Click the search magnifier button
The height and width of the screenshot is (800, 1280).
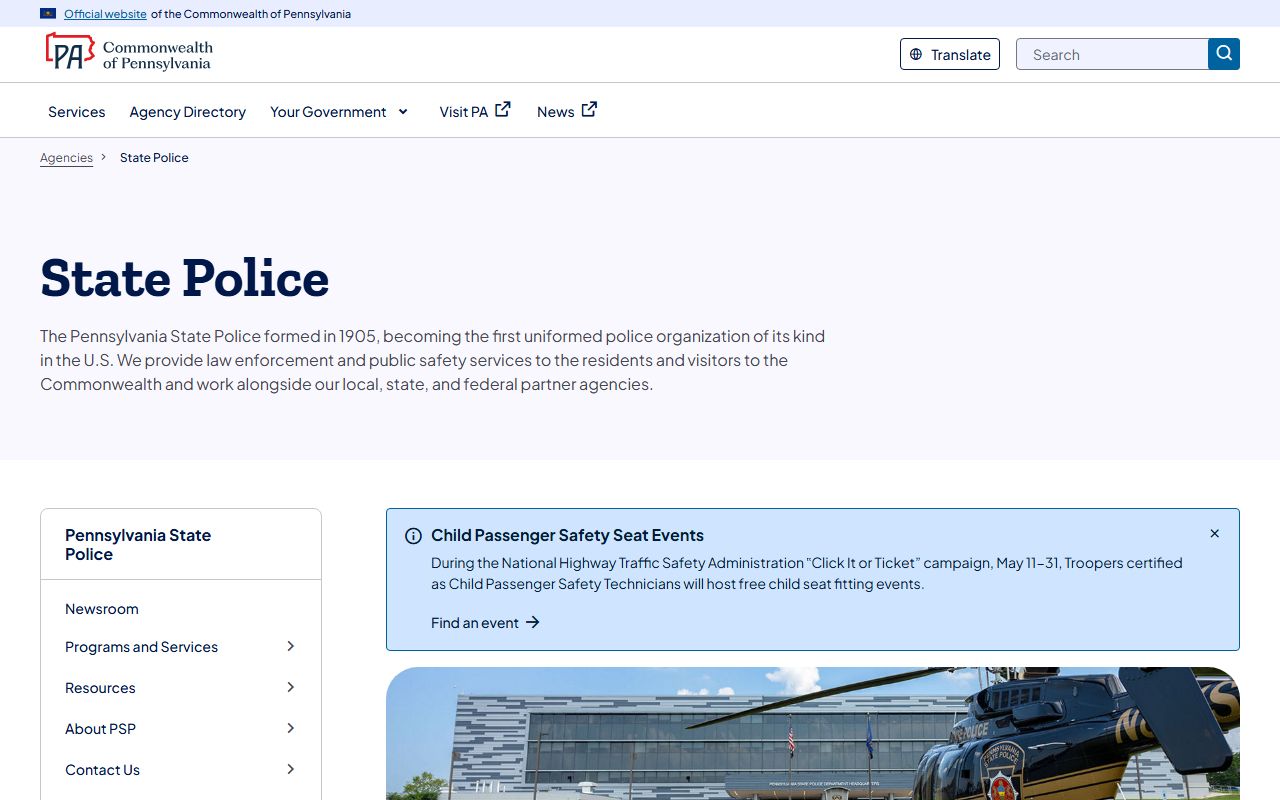1224,54
